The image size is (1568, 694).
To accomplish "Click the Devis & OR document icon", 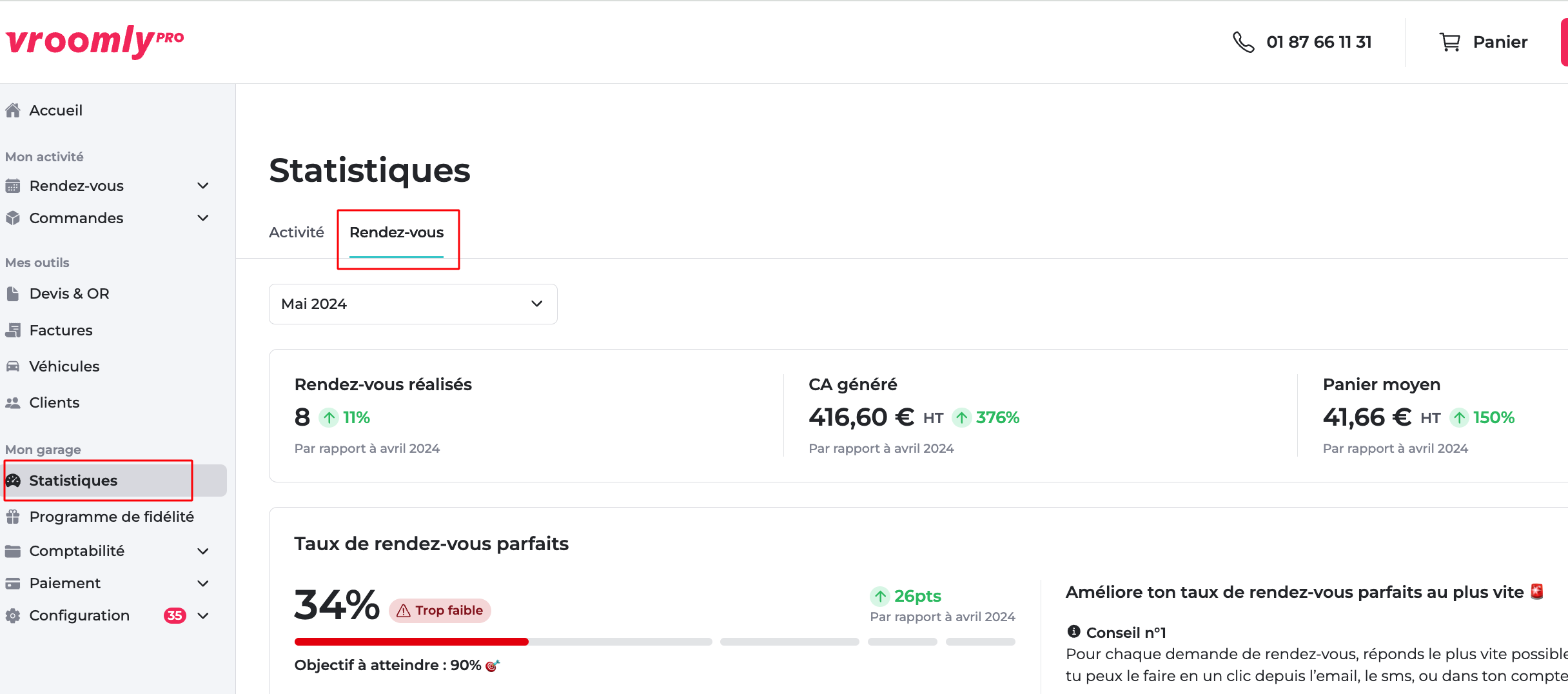I will (x=13, y=293).
